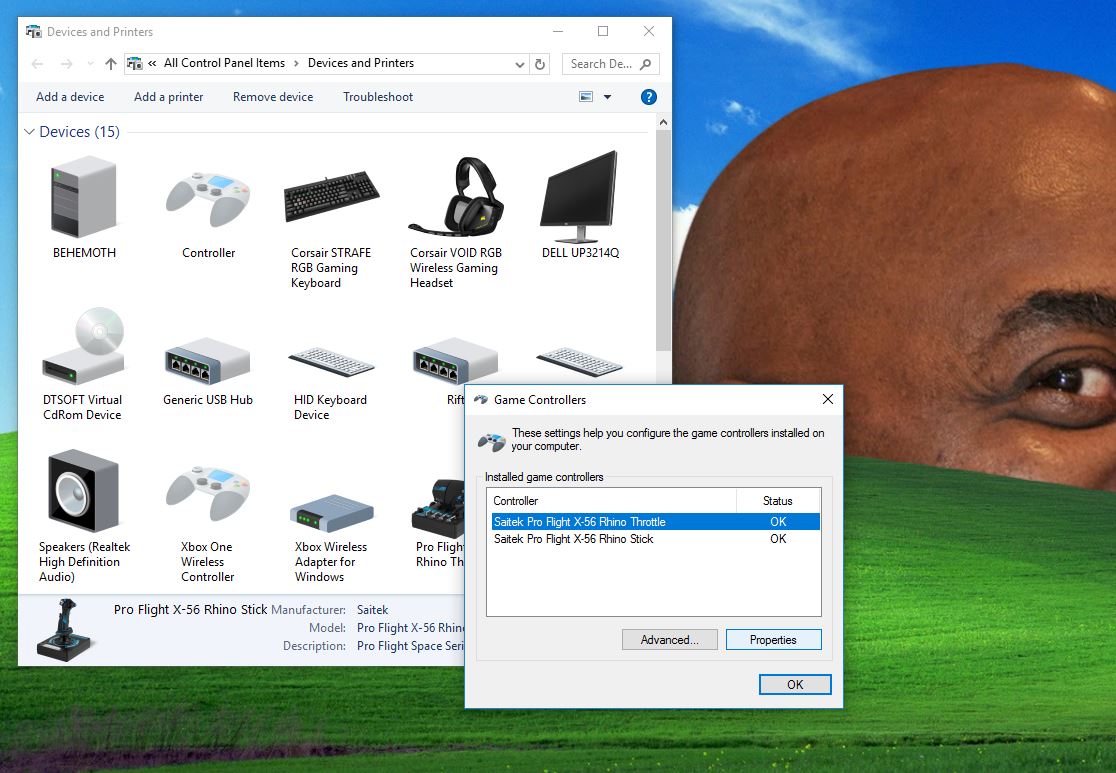This screenshot has width=1116, height=773.
Task: Open Advanced settings in Game Controllers
Action: pyautogui.click(x=670, y=640)
